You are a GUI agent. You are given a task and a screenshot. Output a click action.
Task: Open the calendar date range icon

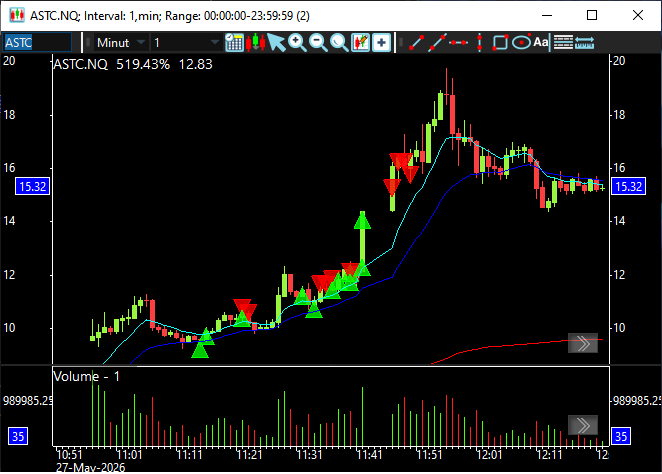pyautogui.click(x=234, y=43)
